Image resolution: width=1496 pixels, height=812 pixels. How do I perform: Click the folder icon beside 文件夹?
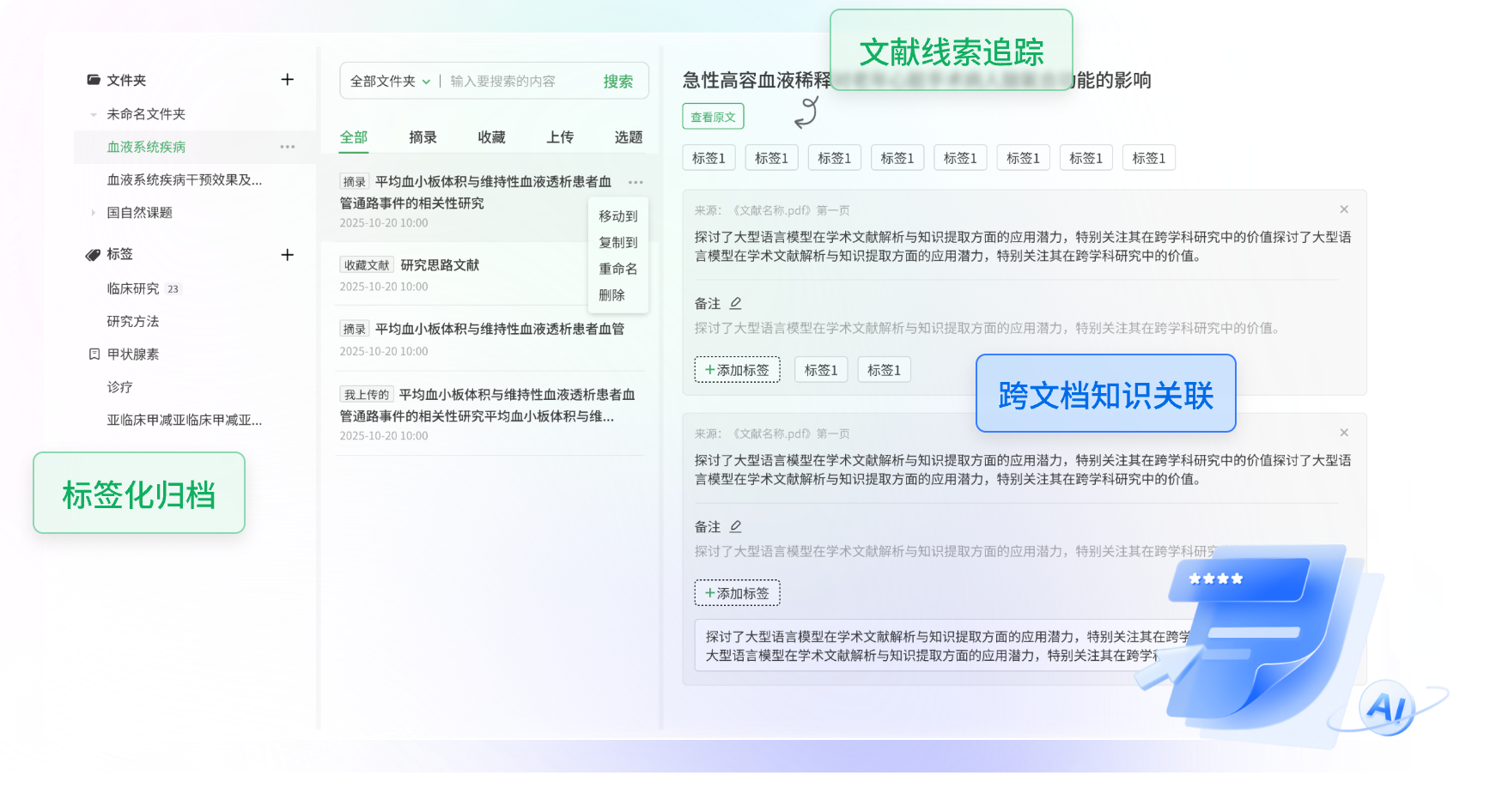[93, 80]
